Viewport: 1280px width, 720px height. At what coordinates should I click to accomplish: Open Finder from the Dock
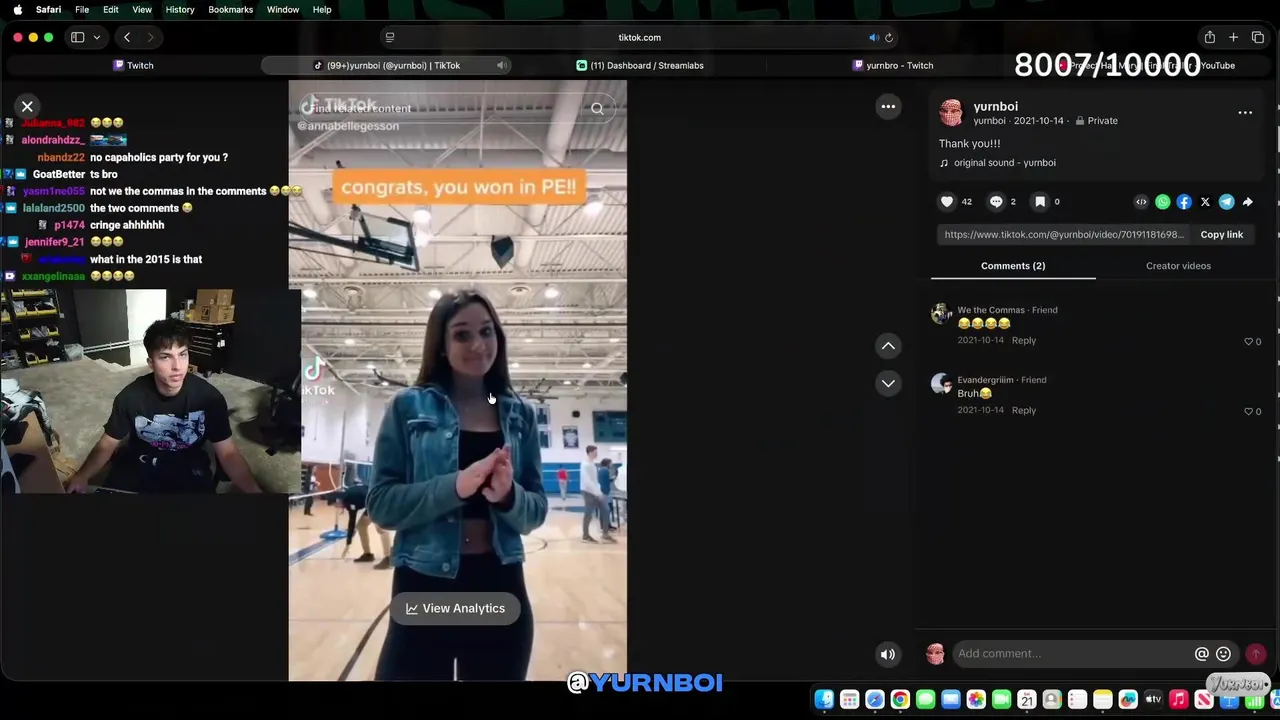tap(824, 700)
